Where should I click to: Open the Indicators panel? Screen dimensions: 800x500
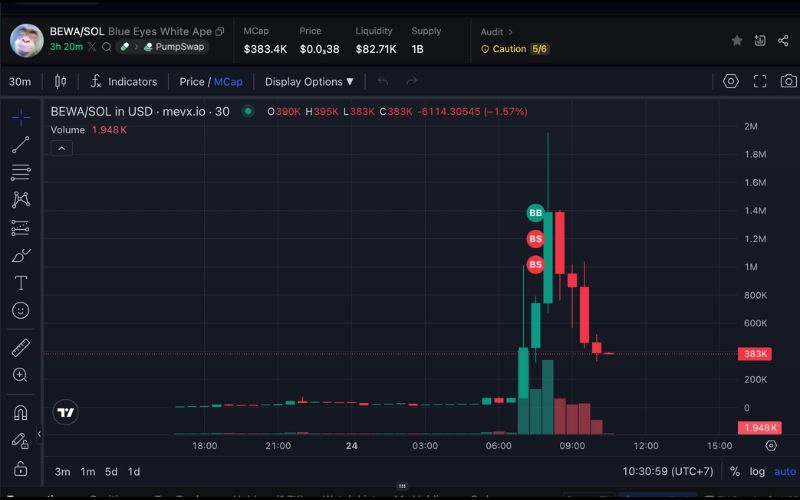[x=124, y=82]
